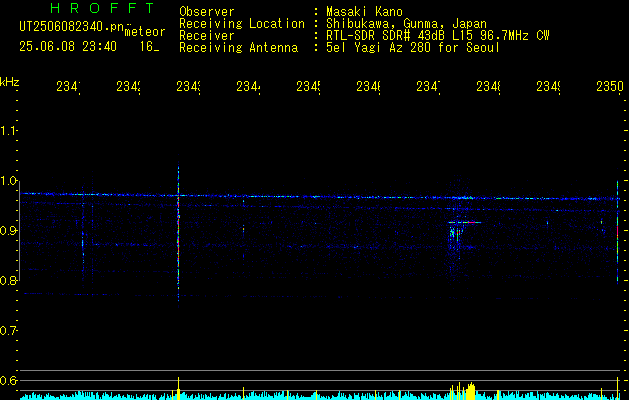
Task: Click the 0.8 frequency axis label
Action: pyautogui.click(x=8, y=281)
